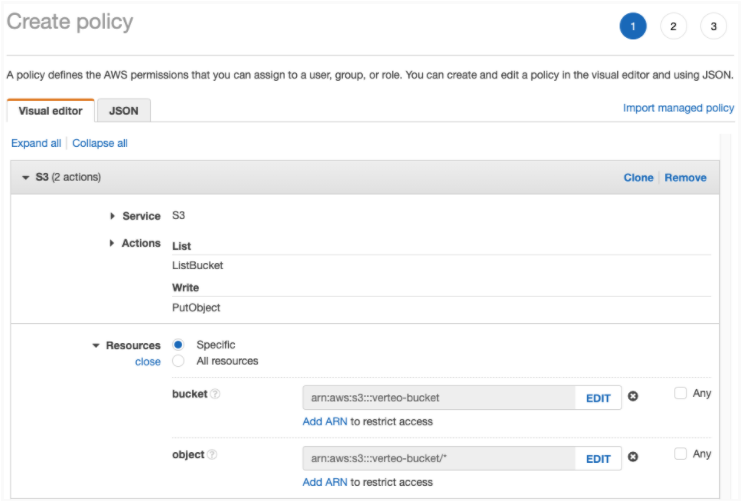
Task: Click step 1 circle indicator
Action: (633, 27)
